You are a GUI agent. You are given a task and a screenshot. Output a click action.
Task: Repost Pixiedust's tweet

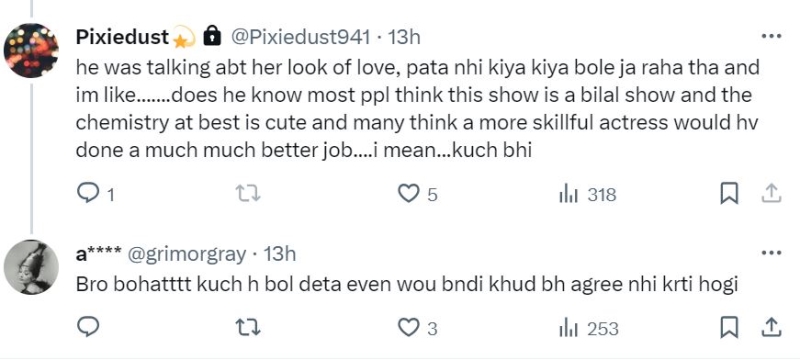[248, 194]
